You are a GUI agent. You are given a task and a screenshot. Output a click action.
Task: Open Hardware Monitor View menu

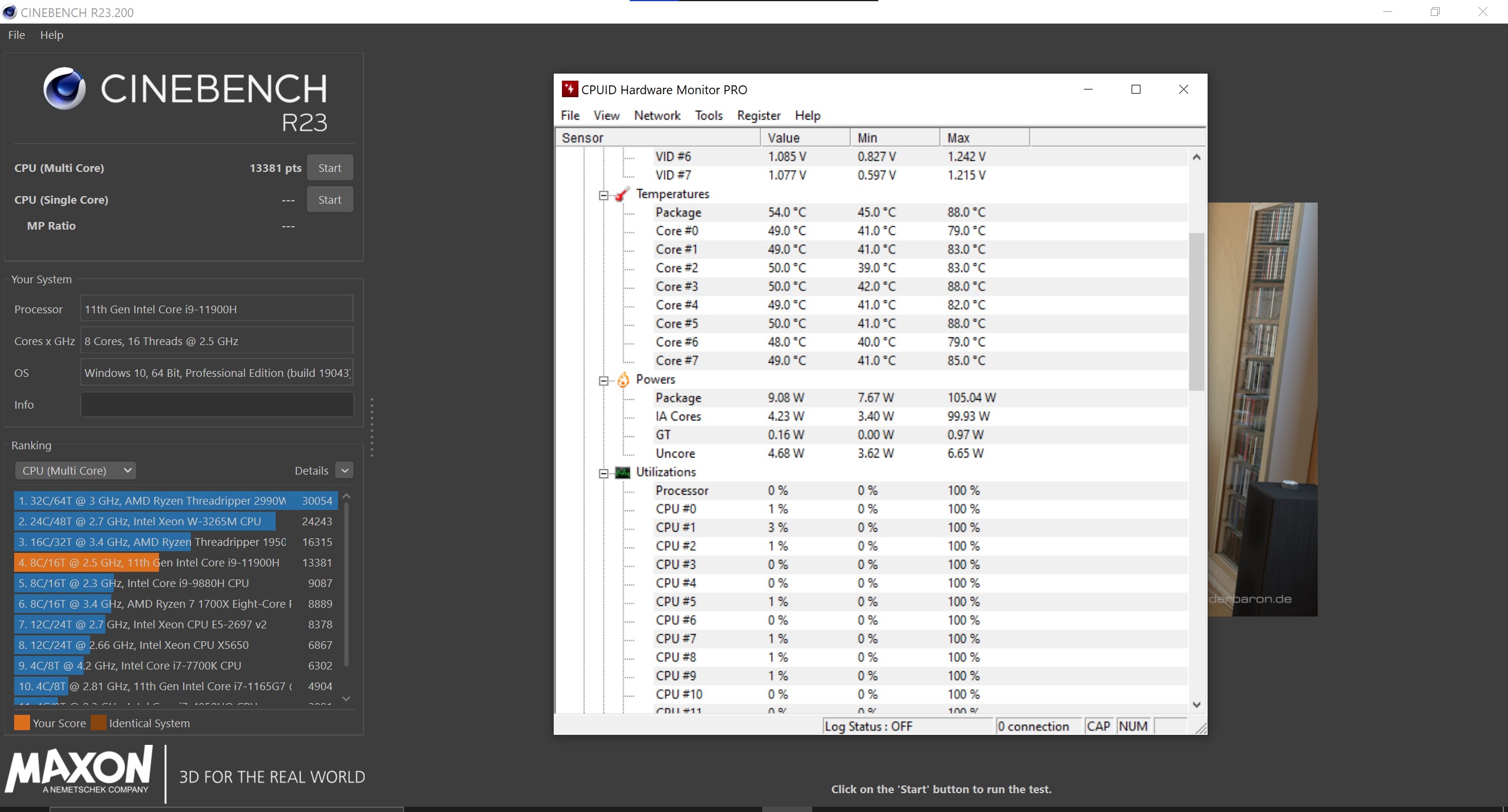pos(606,115)
